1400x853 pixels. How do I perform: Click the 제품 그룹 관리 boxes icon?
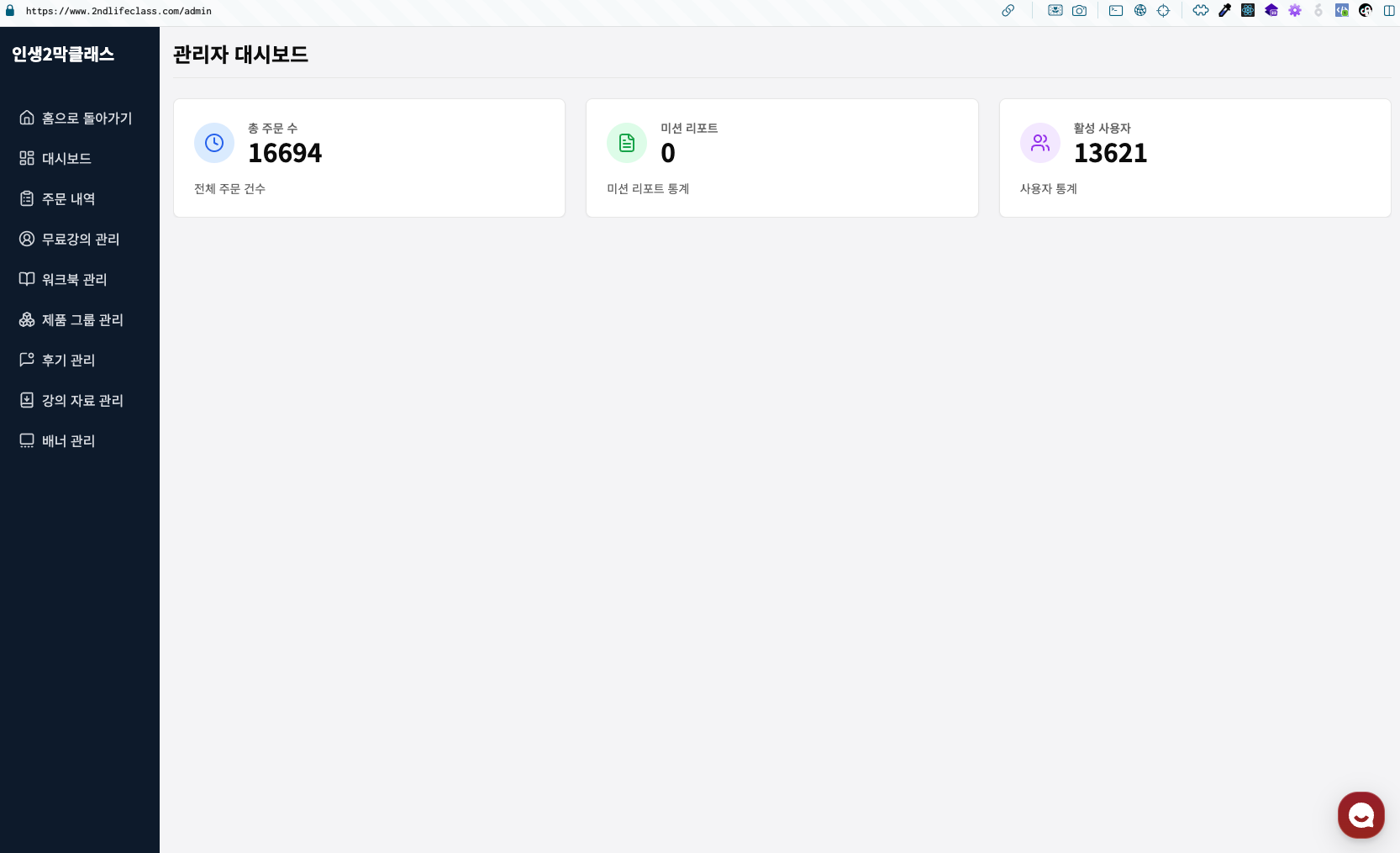click(x=27, y=319)
